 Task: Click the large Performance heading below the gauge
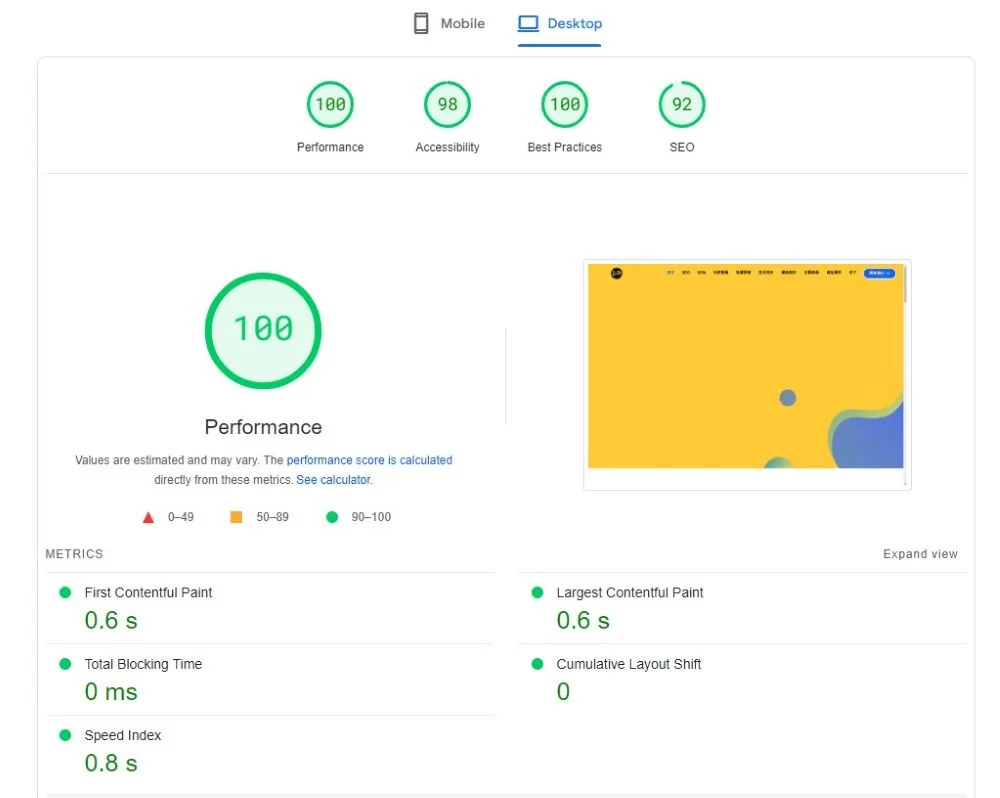coord(263,427)
